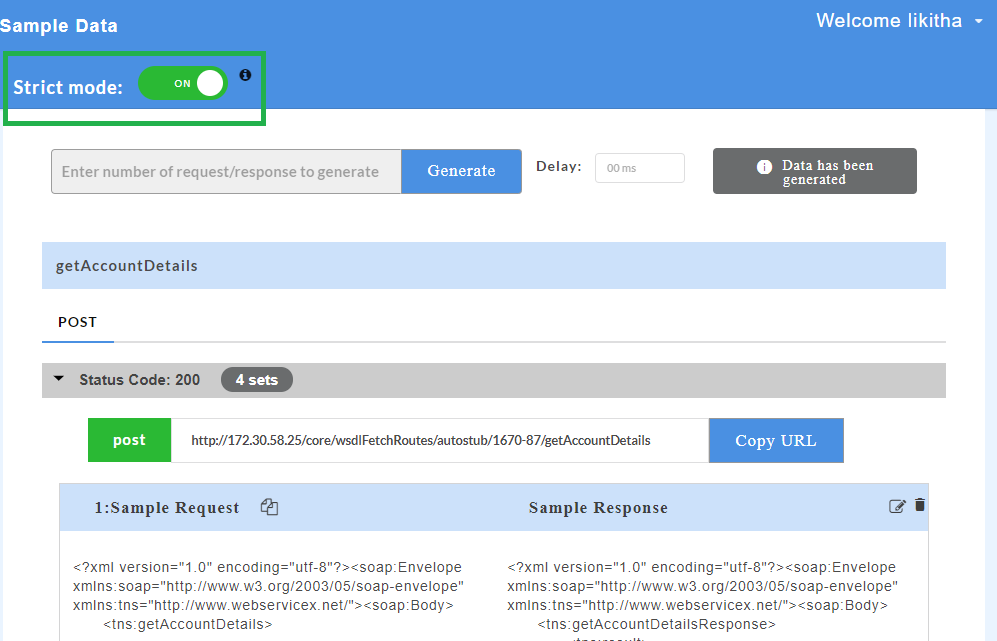Open info tooltip beside Strict mode toggle
Screen dimensions: 997x641
(245, 74)
